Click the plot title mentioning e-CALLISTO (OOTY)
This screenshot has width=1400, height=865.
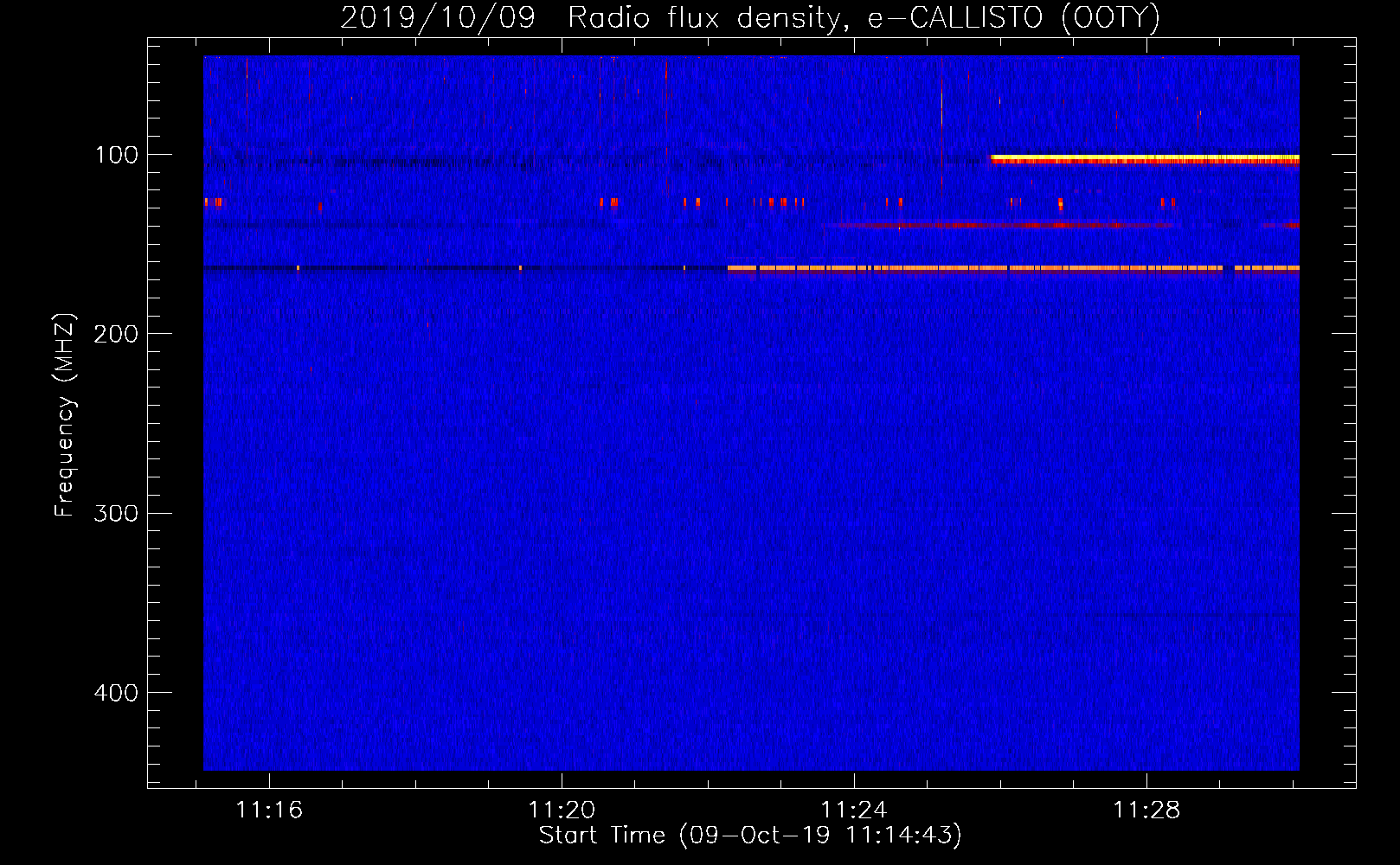[x=749, y=17]
